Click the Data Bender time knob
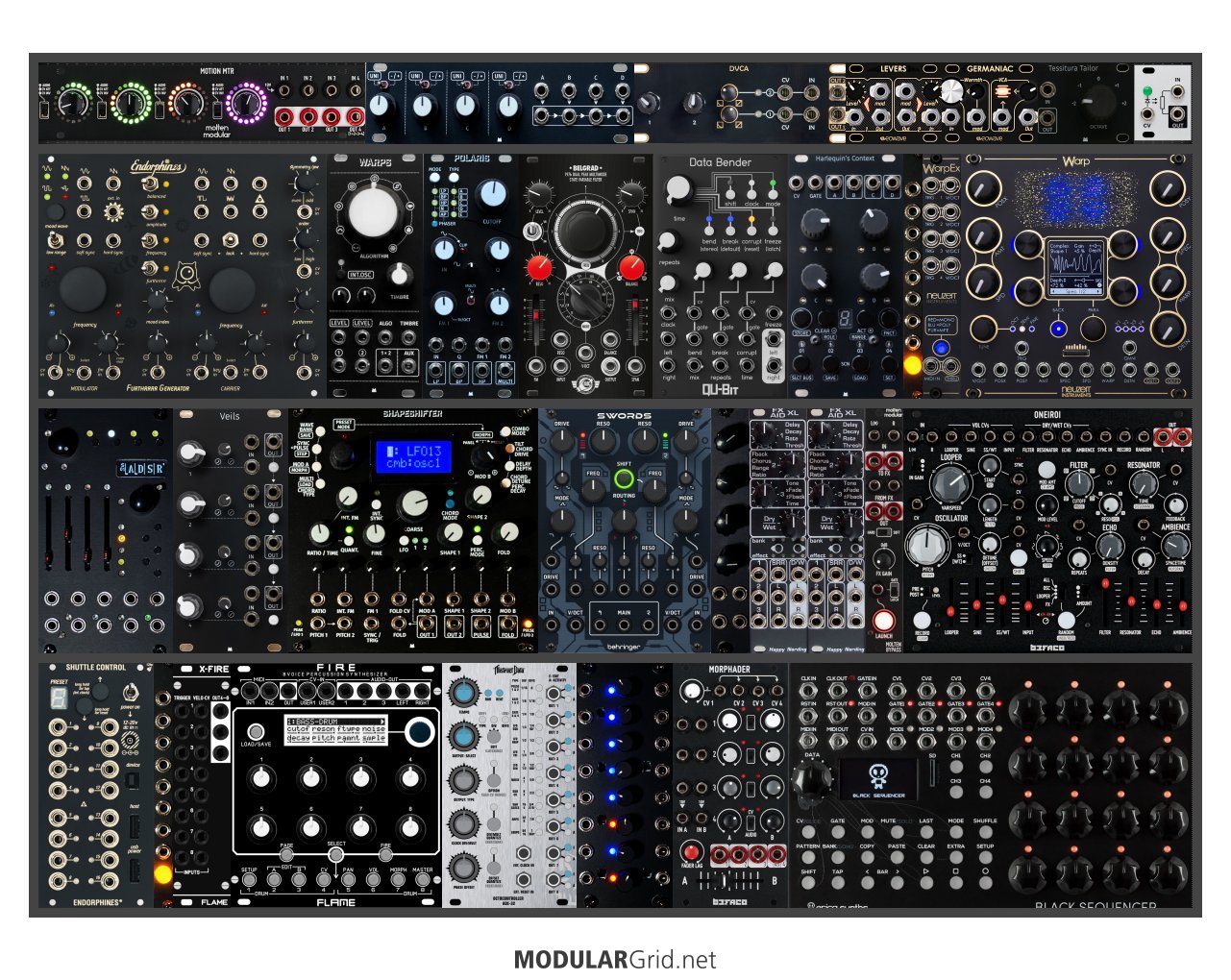The image size is (1231, 980). (678, 189)
